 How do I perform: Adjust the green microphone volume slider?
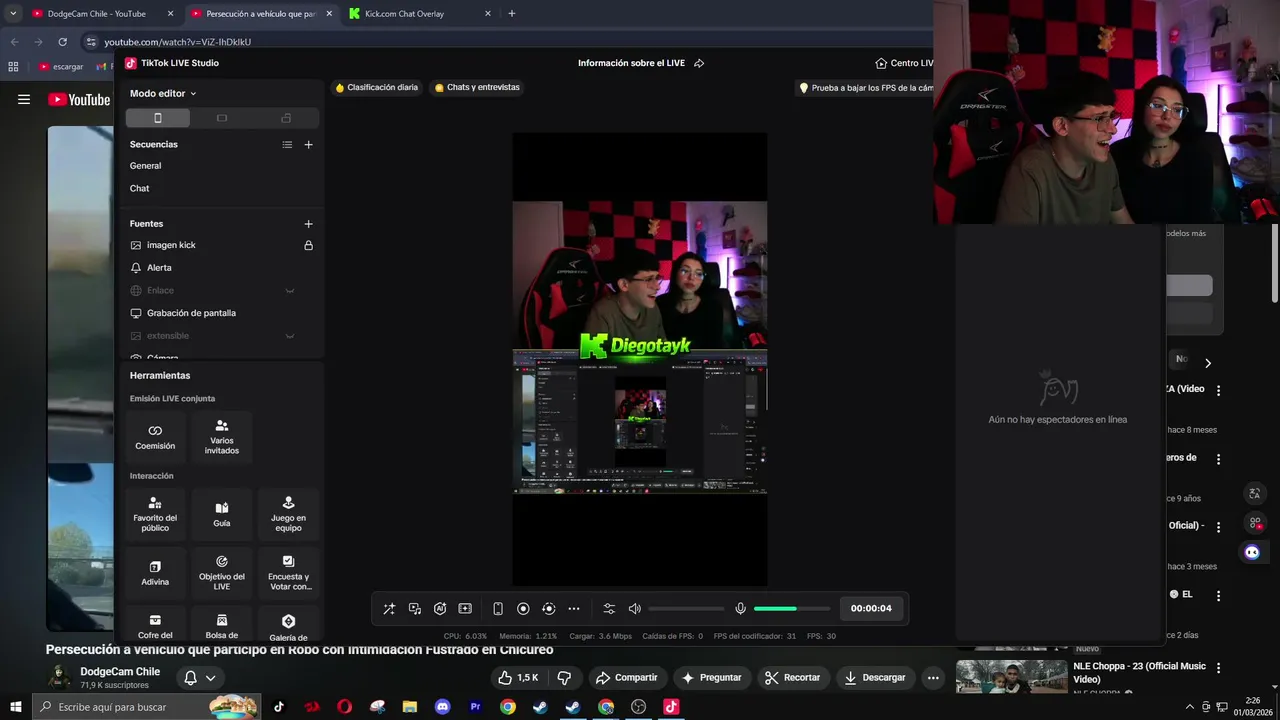[x=792, y=608]
